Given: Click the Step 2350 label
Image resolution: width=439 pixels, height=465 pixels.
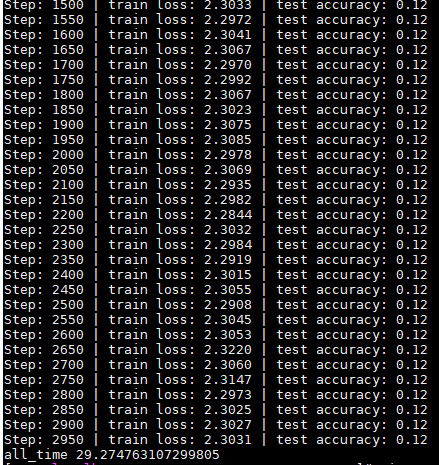Looking at the screenshot, I should tap(44, 260).
